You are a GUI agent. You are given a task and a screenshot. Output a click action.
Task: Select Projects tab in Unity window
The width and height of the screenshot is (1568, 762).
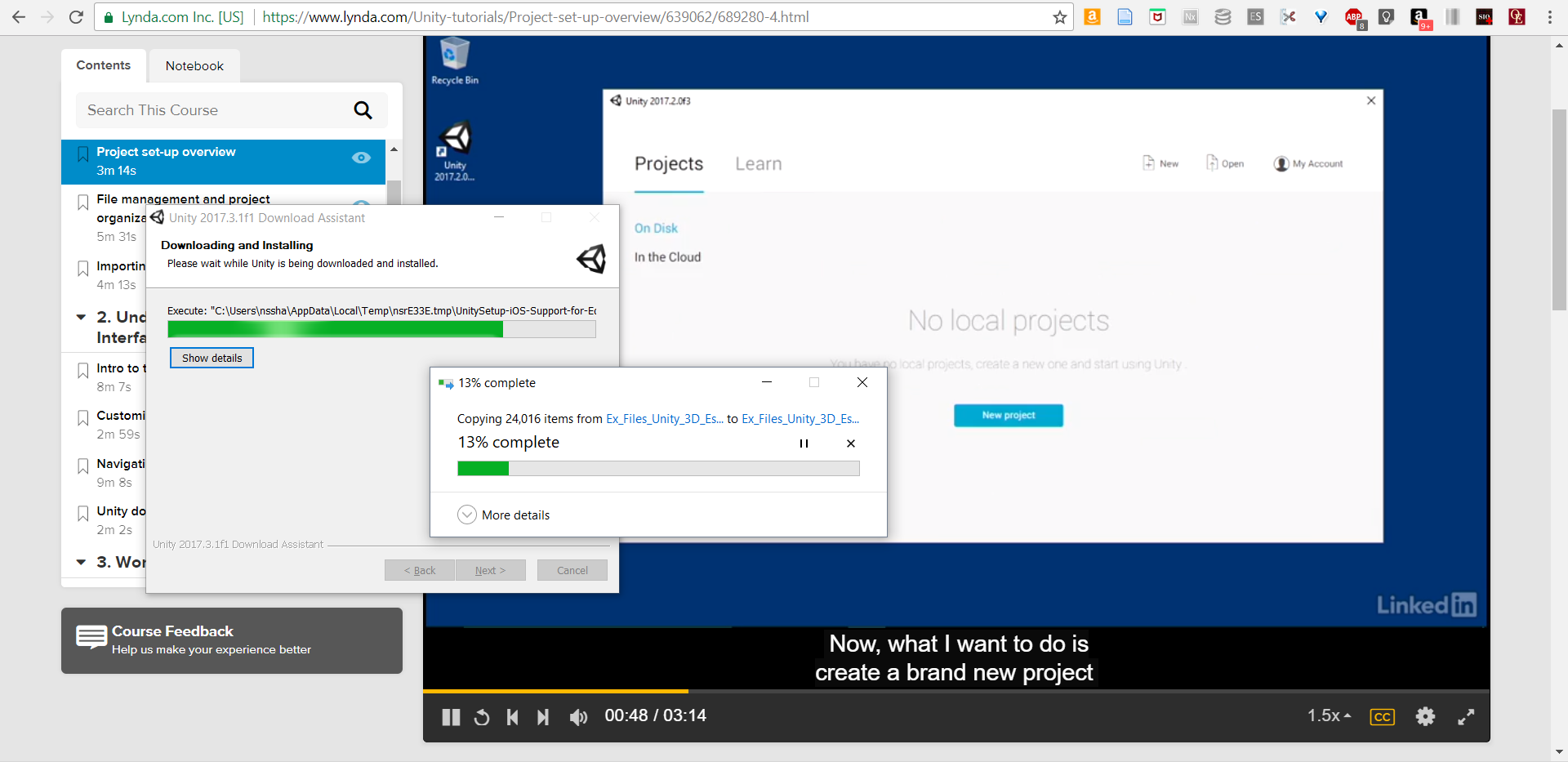click(x=669, y=164)
